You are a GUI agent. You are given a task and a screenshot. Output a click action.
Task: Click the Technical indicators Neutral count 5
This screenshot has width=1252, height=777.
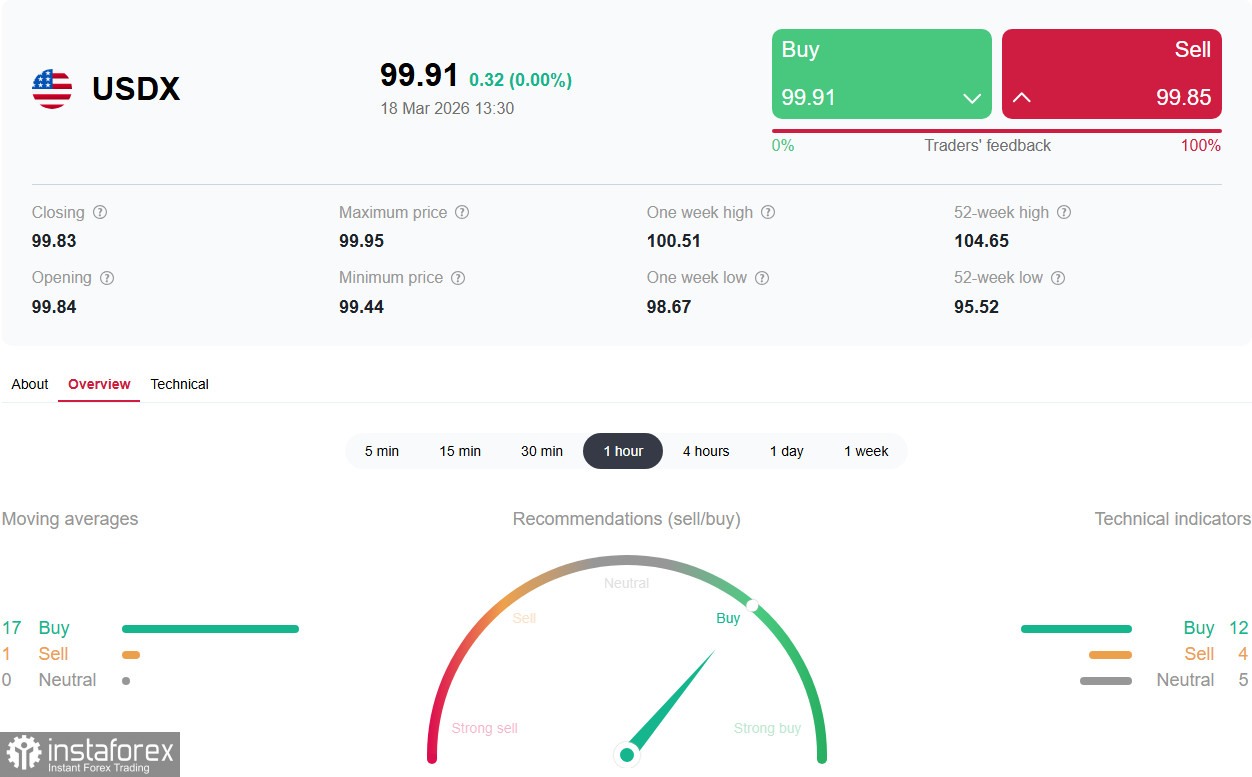tap(1243, 680)
